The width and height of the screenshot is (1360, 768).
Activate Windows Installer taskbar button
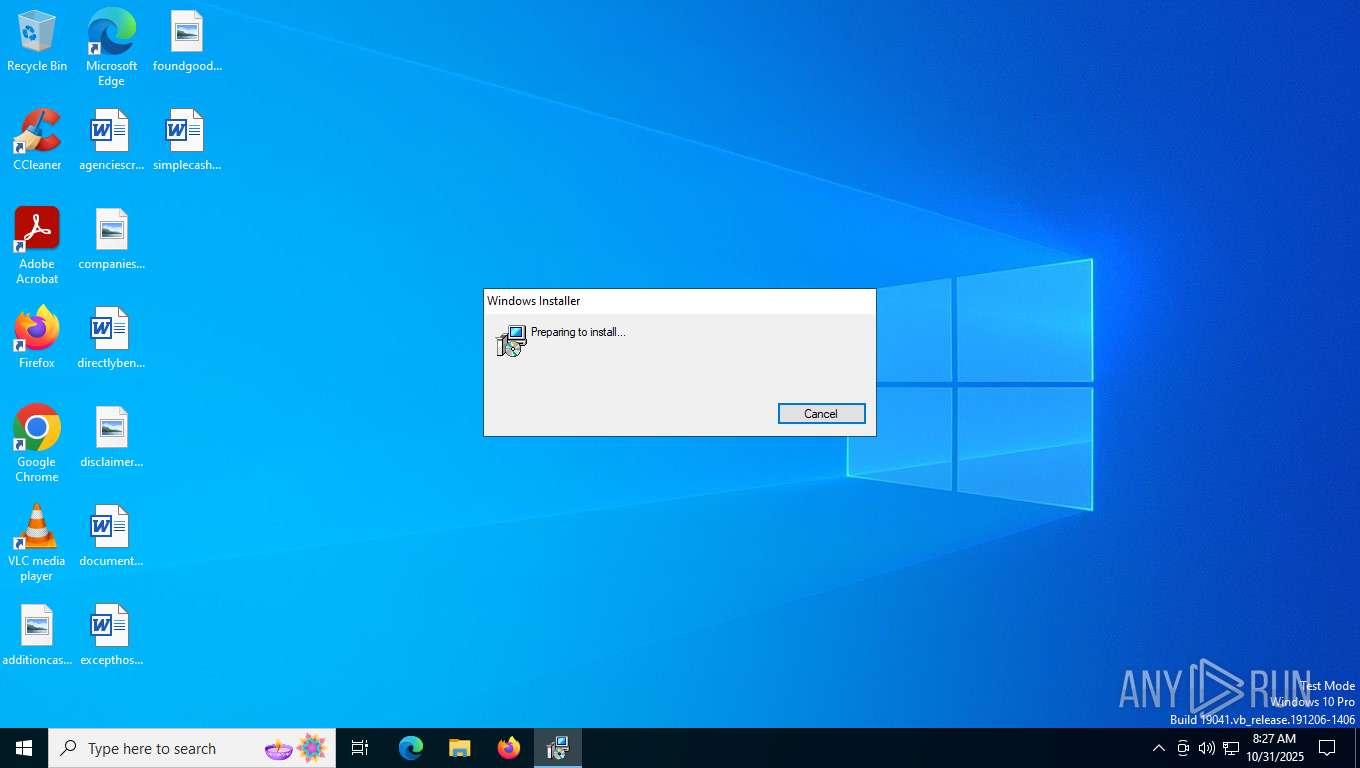[558, 748]
